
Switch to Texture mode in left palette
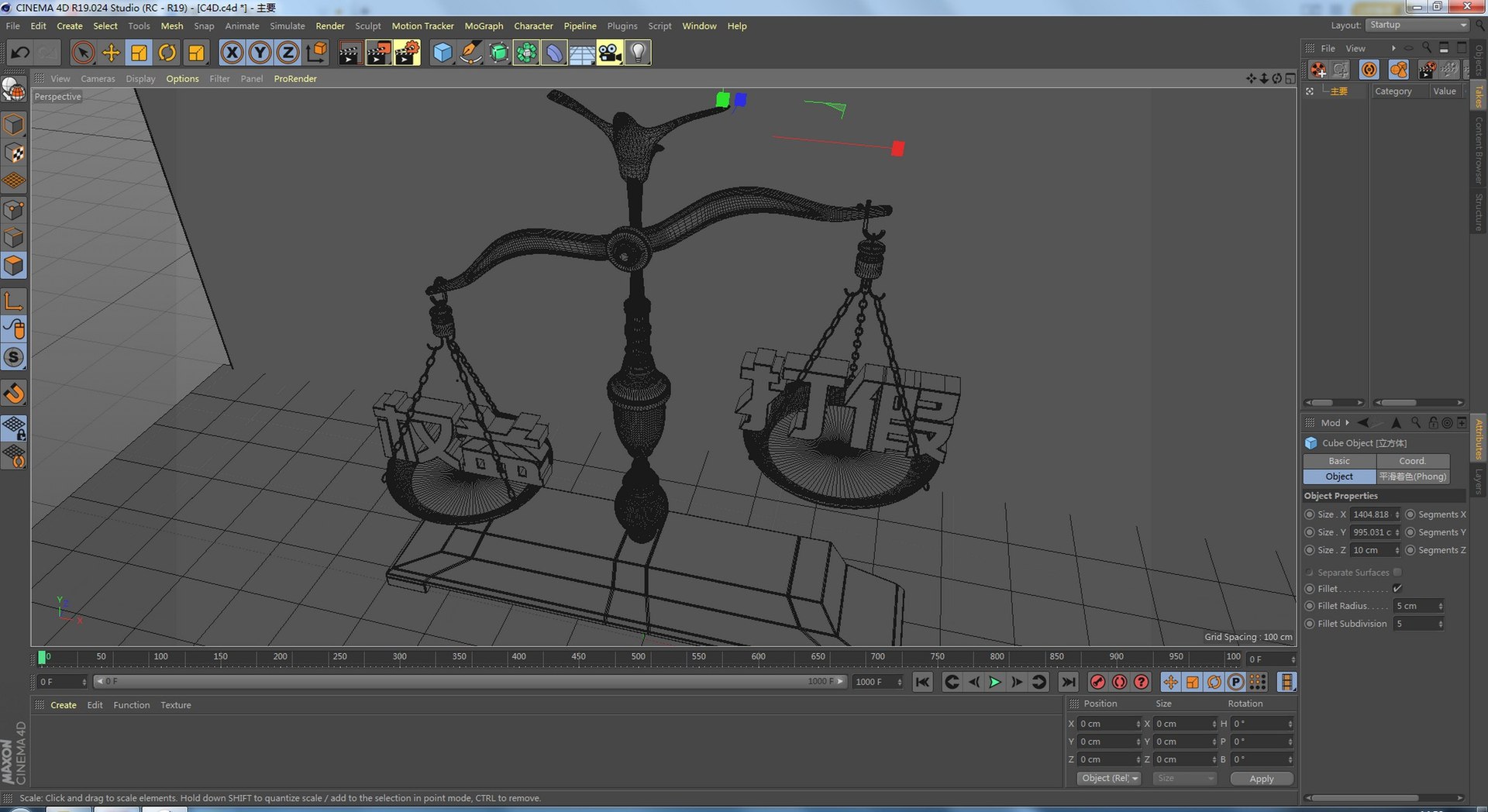pos(15,153)
